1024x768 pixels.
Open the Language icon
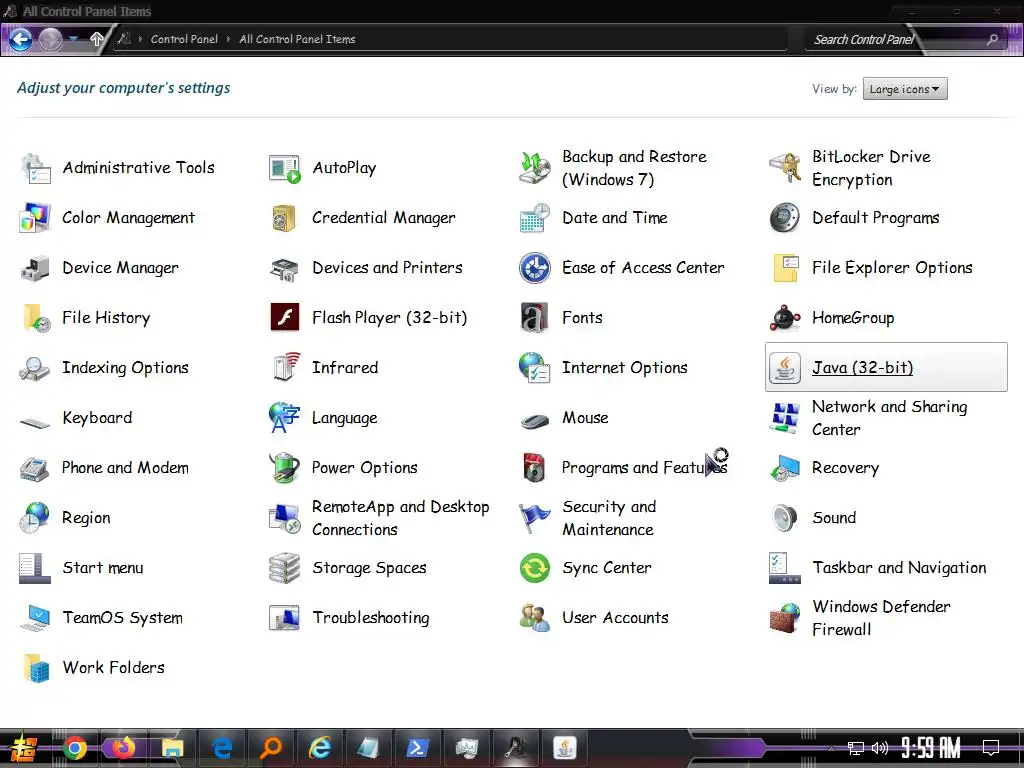[x=284, y=418]
